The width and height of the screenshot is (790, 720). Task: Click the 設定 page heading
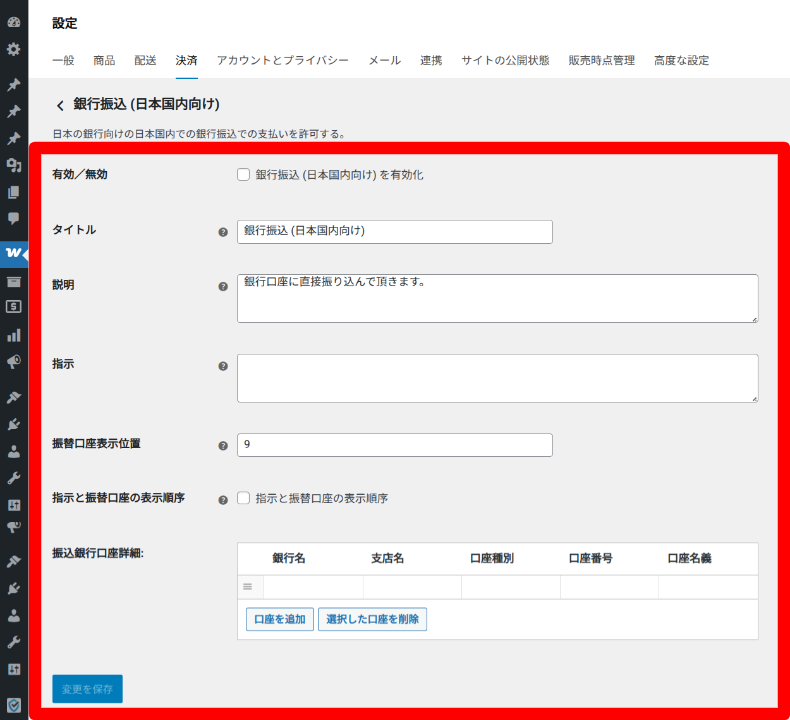(x=64, y=23)
